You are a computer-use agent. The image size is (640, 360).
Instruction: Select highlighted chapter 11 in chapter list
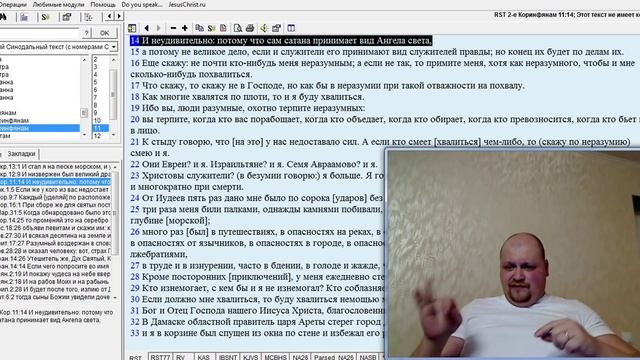pos(100,128)
